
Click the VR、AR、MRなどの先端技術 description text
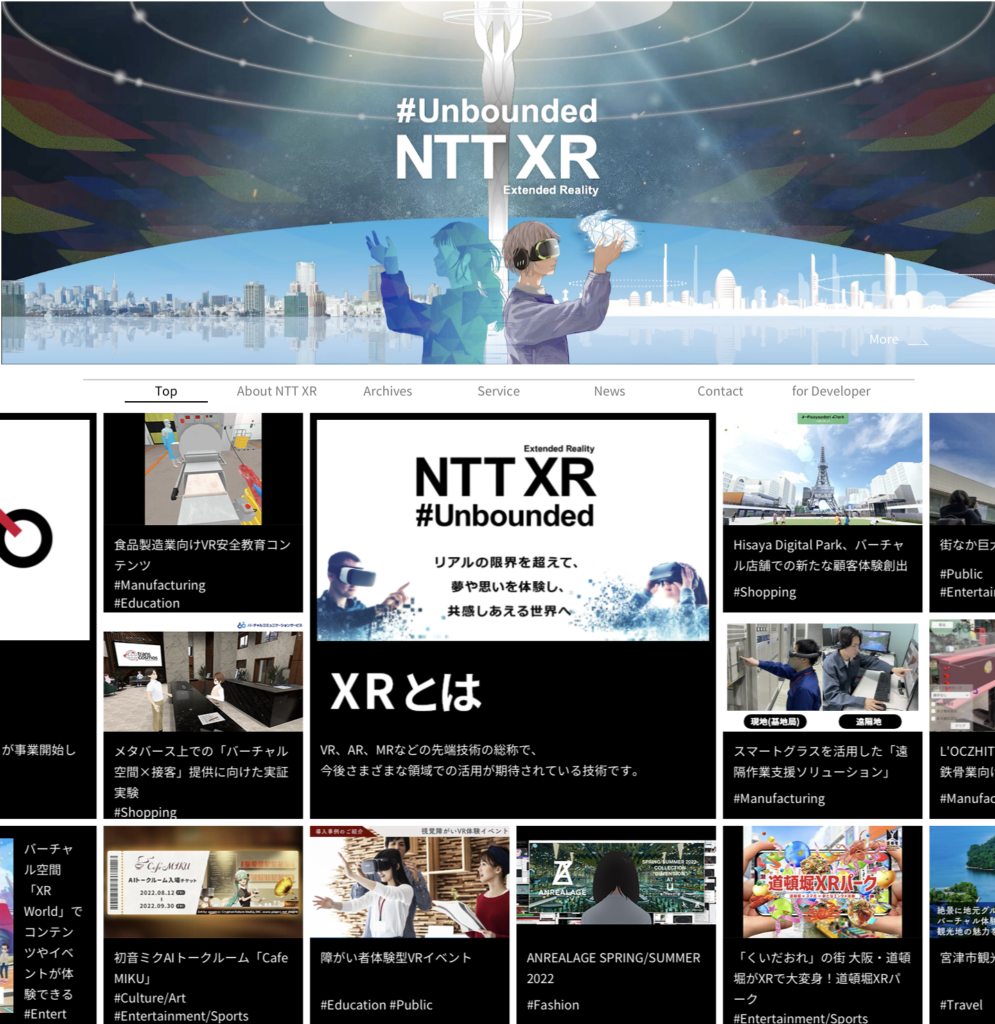click(x=480, y=760)
